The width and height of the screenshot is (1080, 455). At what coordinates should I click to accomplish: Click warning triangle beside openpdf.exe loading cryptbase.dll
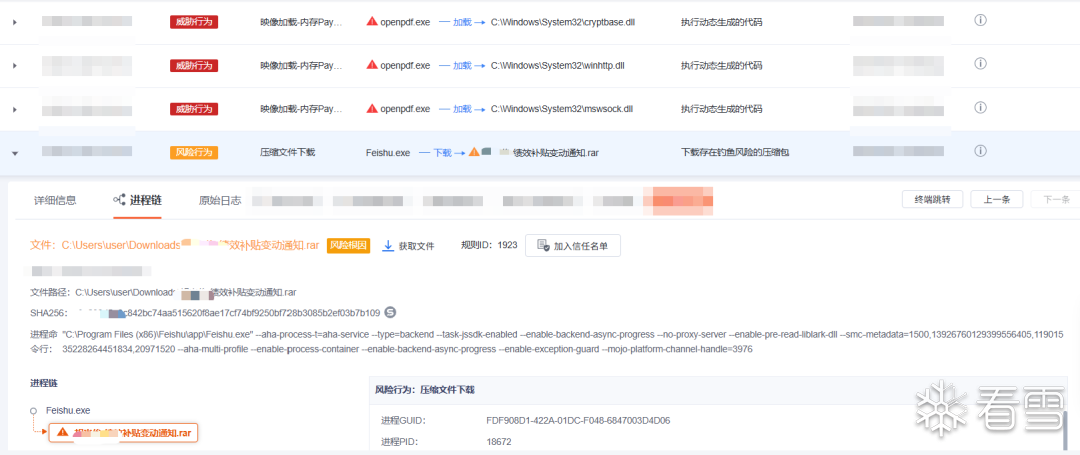[372, 21]
